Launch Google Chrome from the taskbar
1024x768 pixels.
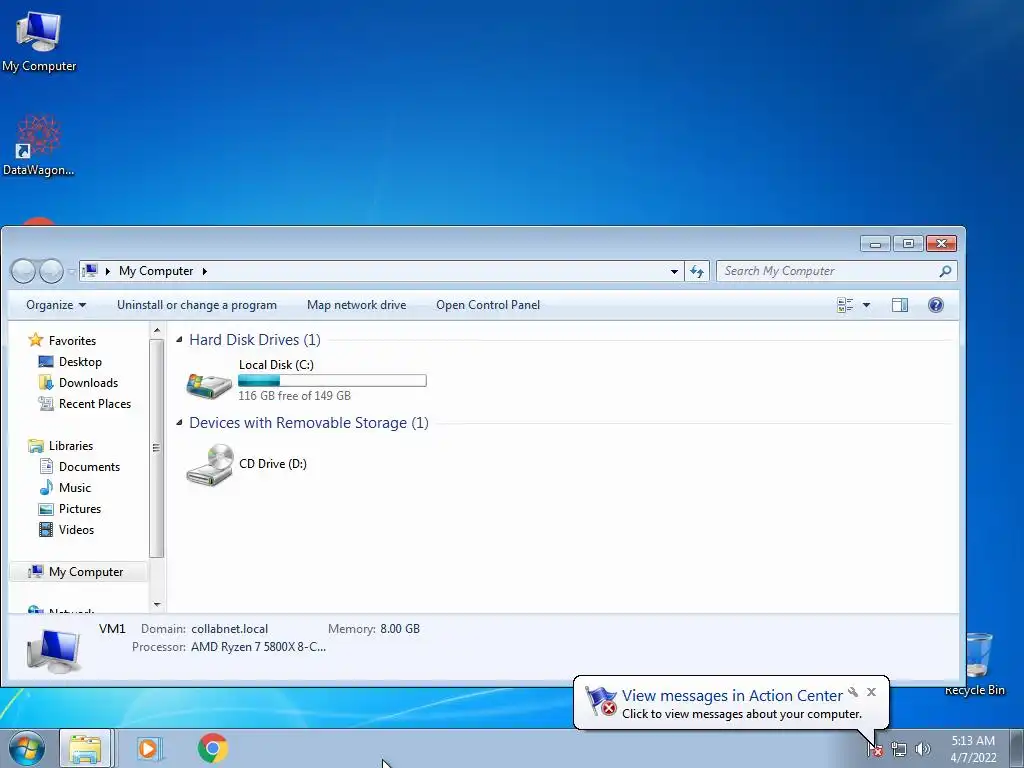(x=213, y=748)
